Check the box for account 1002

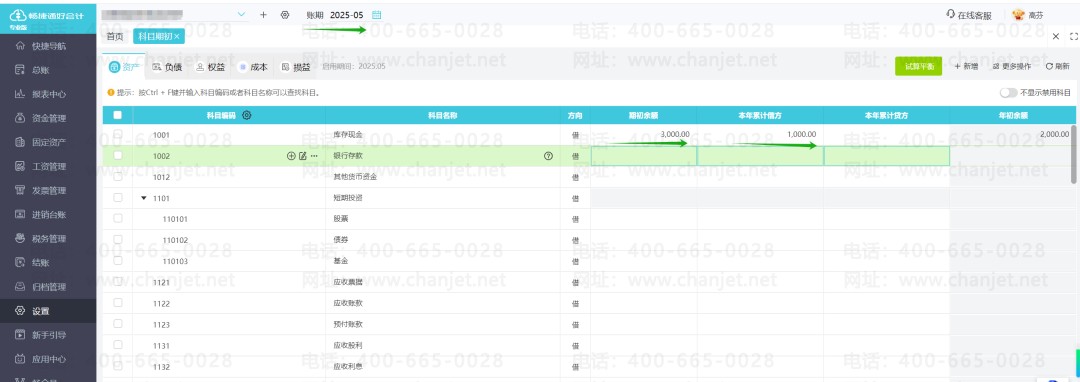(117, 156)
